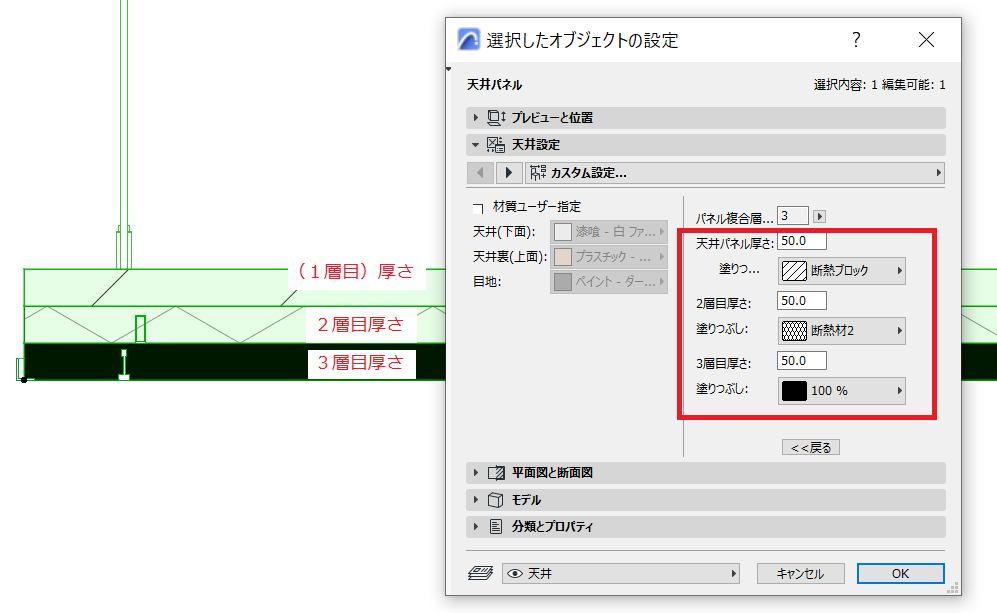The image size is (997, 613).
Task: Click the previous page arrow in 天井設定
Action: tap(480, 173)
